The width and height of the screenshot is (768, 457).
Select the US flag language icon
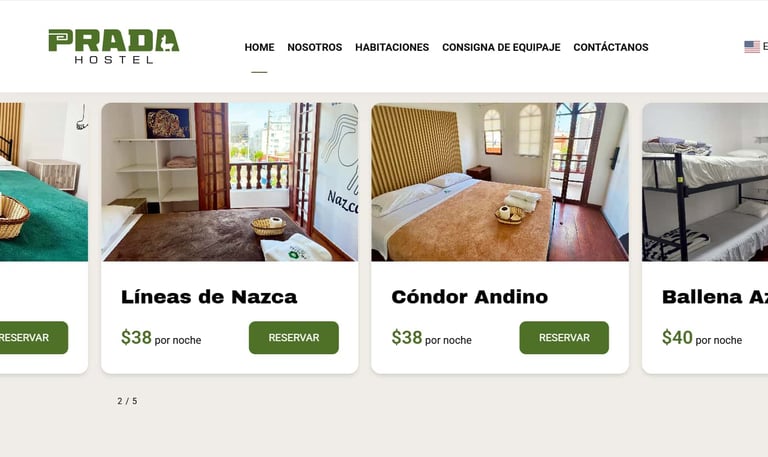pyautogui.click(x=752, y=47)
